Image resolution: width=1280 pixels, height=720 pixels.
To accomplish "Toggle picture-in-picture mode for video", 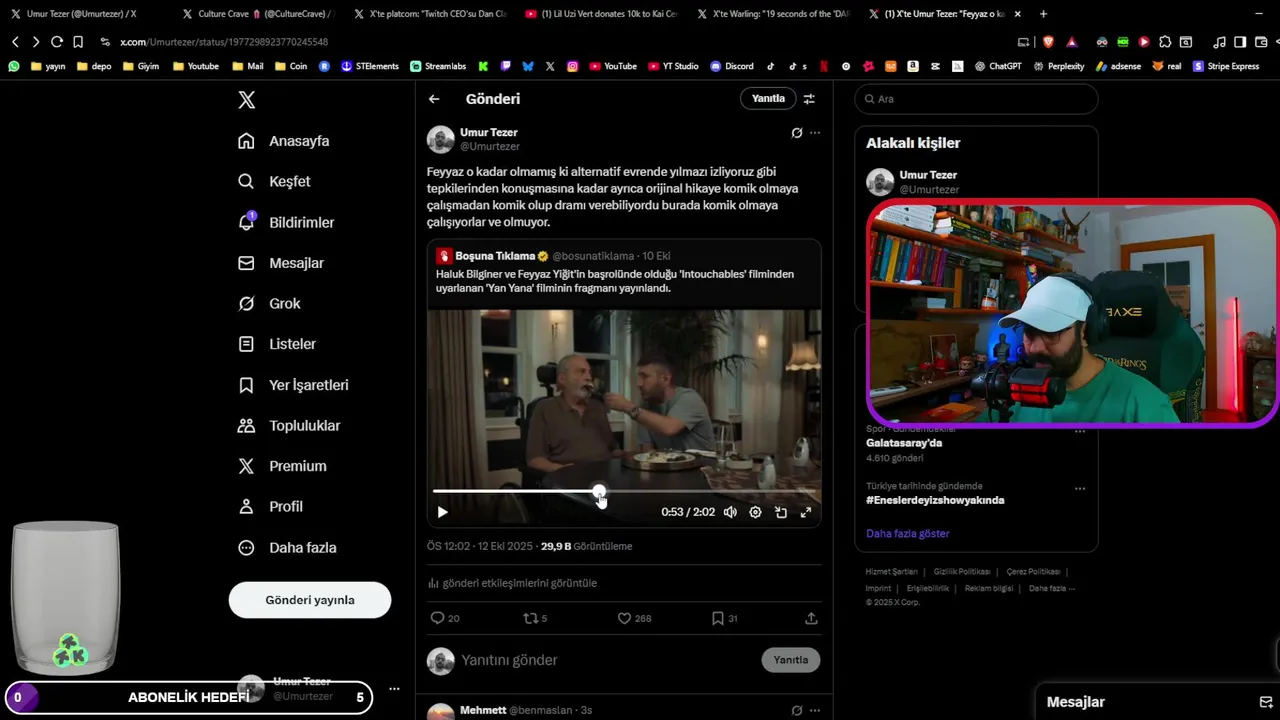I will coord(781,512).
